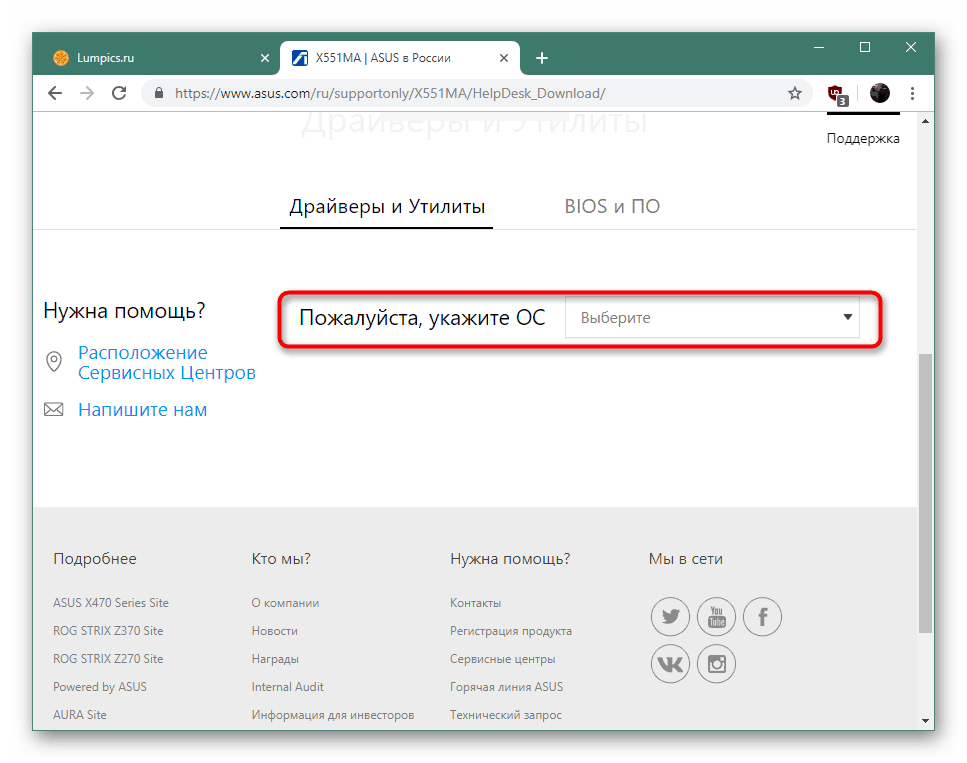Open the Instagram icon
Image resolution: width=967 pixels, height=763 pixels.
716,663
